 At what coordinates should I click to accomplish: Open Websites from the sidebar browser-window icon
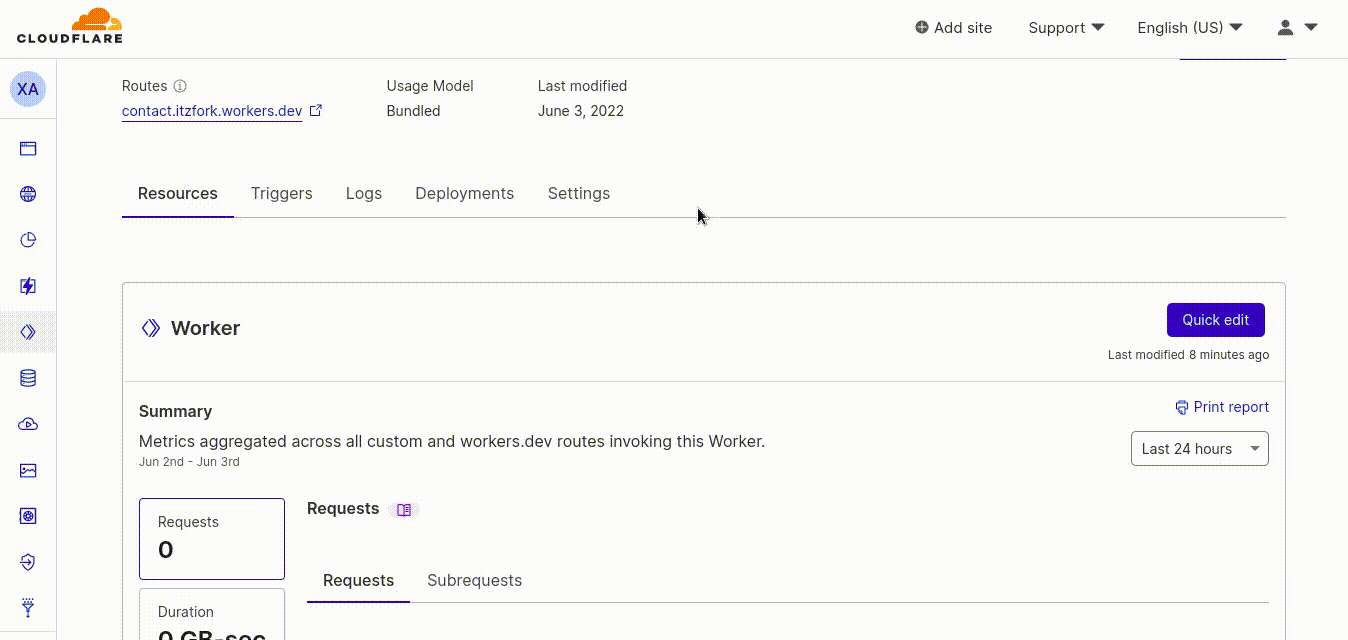(x=28, y=149)
